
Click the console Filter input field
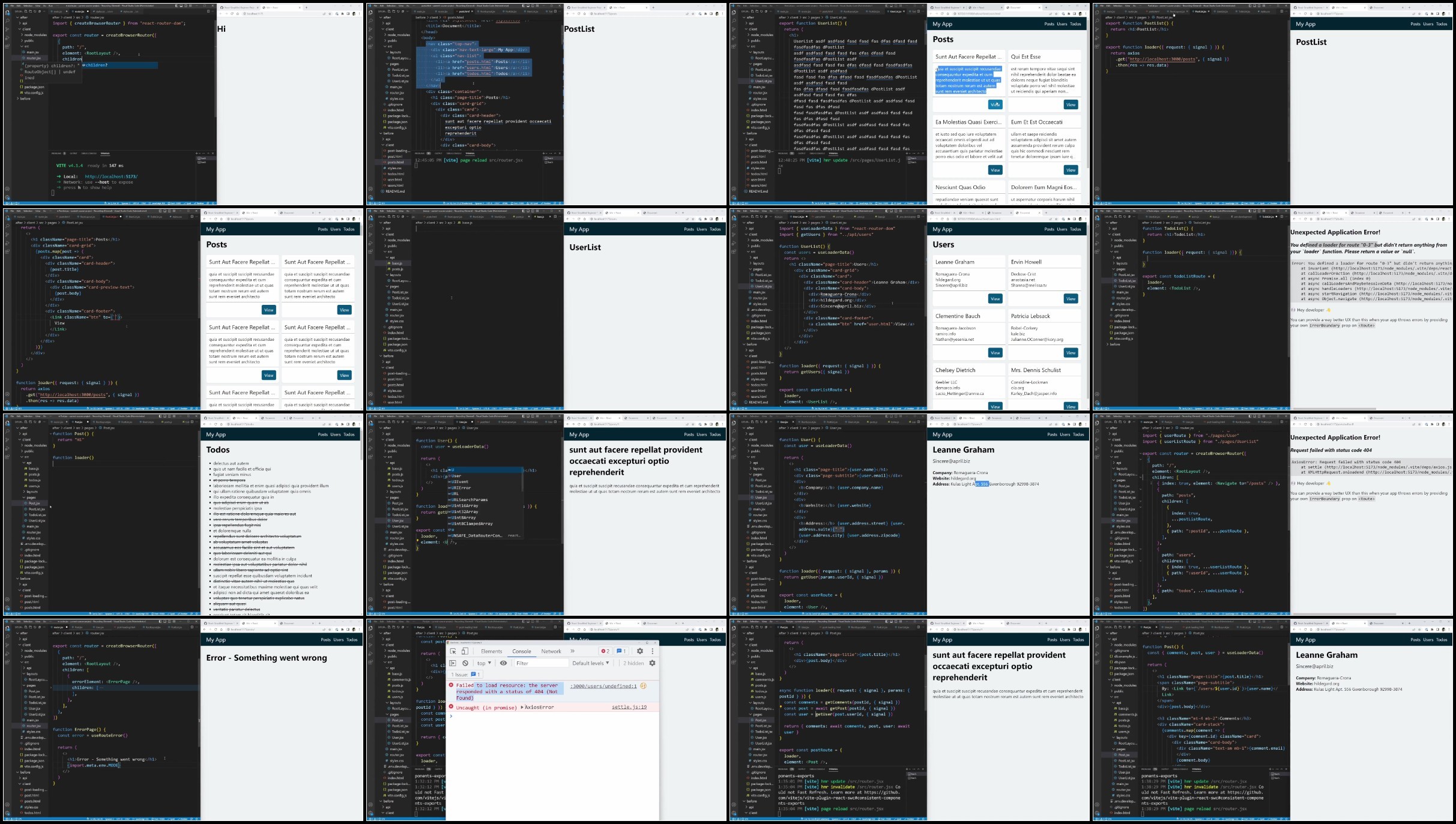(540, 663)
